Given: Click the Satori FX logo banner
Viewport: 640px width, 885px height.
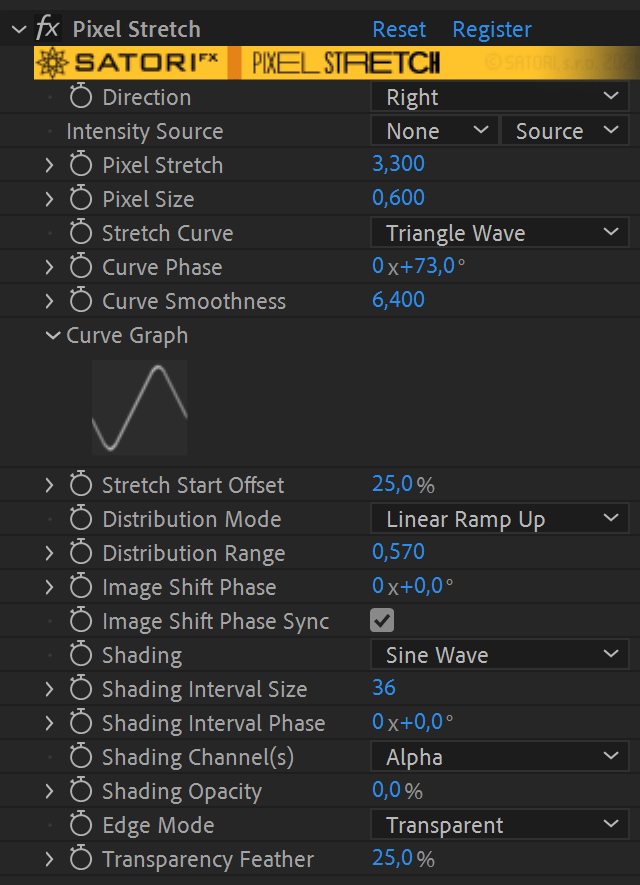Looking at the screenshot, I should pyautogui.click(x=130, y=61).
